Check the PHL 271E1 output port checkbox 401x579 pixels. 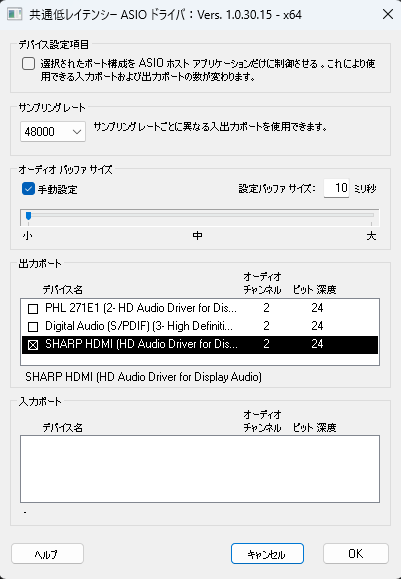33,308
